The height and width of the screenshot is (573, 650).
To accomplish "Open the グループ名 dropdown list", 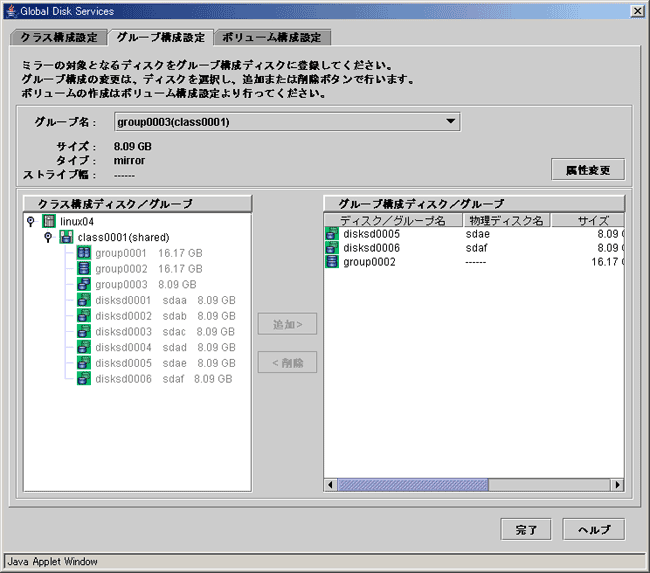I will point(451,122).
